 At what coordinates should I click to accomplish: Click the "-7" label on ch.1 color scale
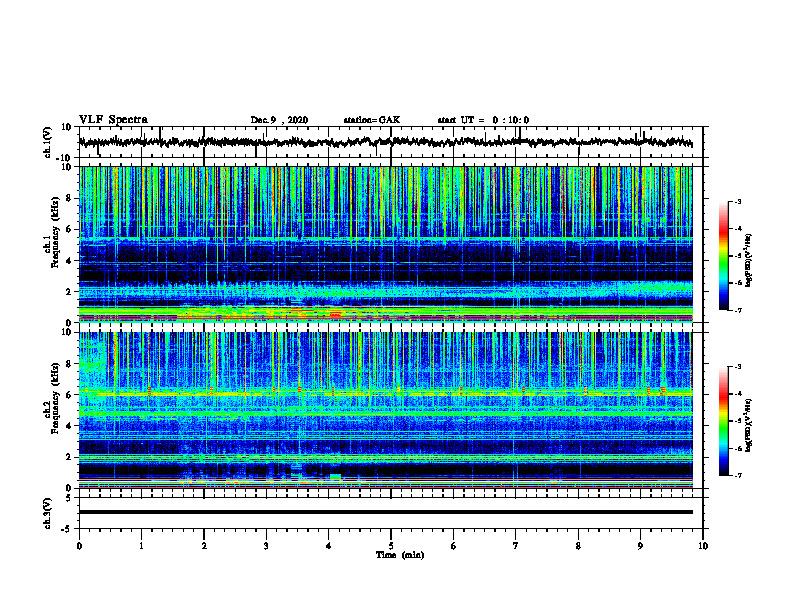pos(737,310)
